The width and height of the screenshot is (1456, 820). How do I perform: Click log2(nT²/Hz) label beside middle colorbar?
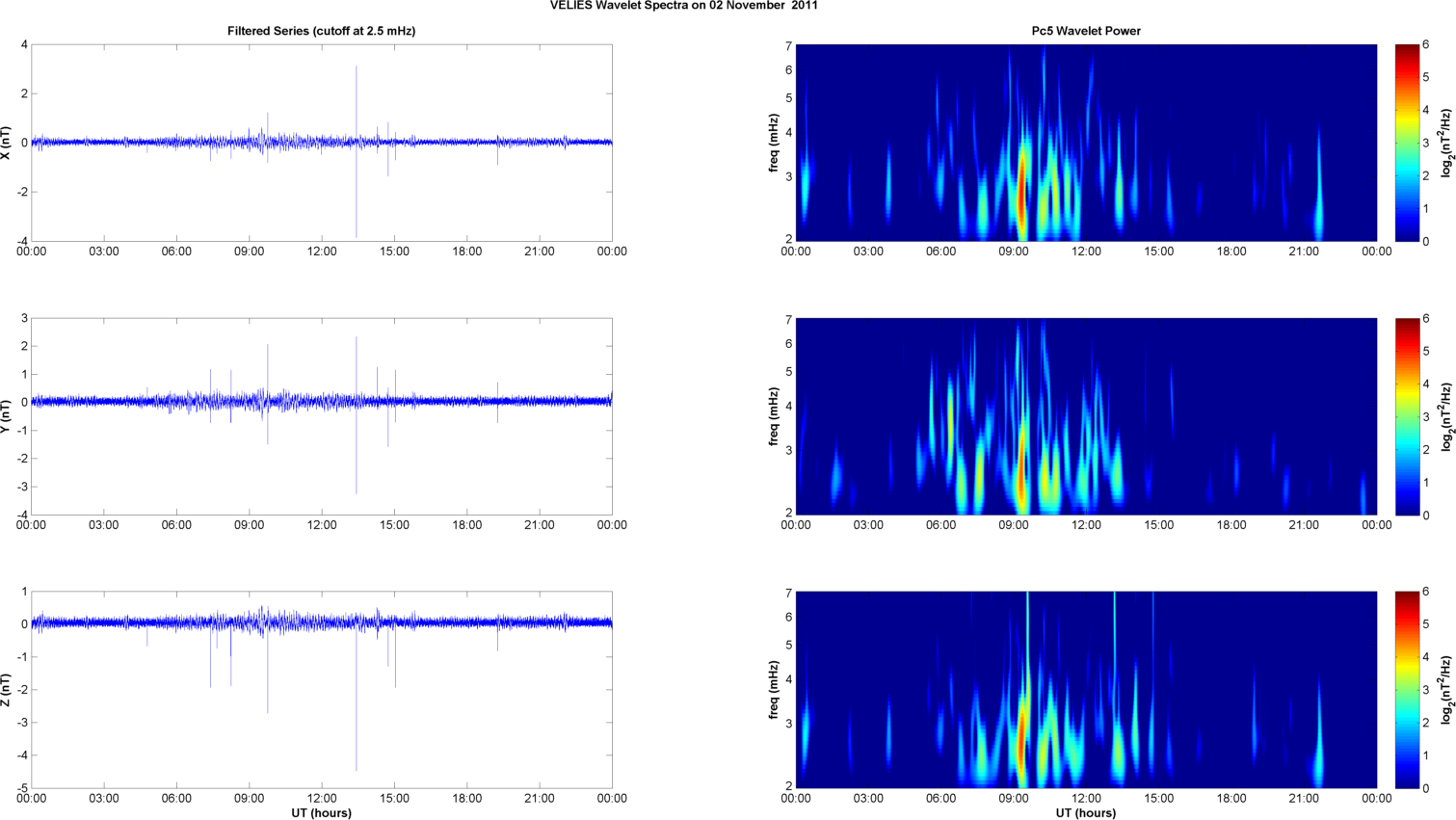click(1445, 416)
